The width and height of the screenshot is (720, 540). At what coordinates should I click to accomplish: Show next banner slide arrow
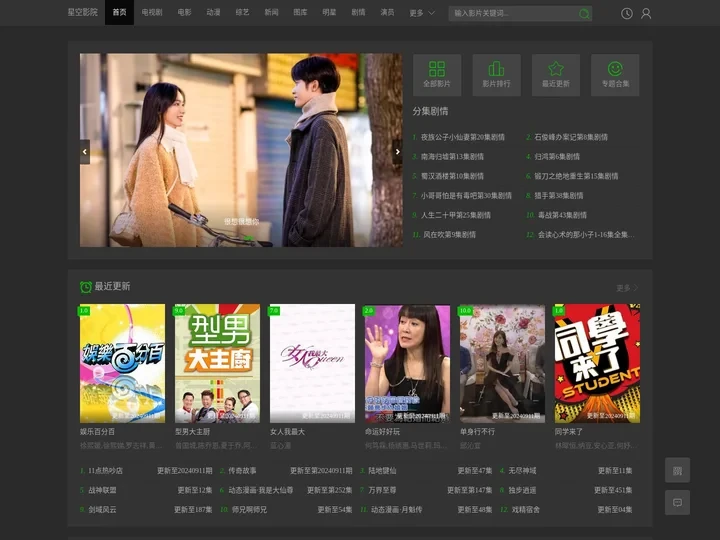point(397,152)
